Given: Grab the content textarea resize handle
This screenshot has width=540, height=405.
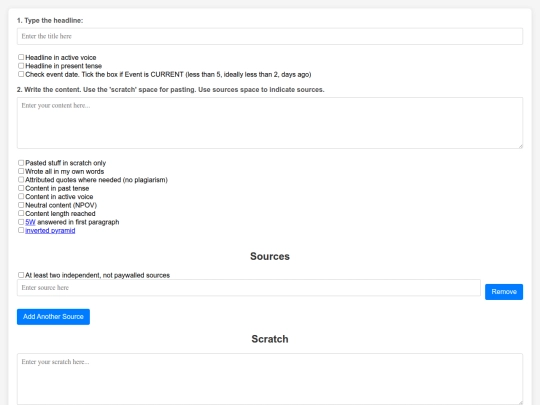Looking at the screenshot, I should (520, 146).
